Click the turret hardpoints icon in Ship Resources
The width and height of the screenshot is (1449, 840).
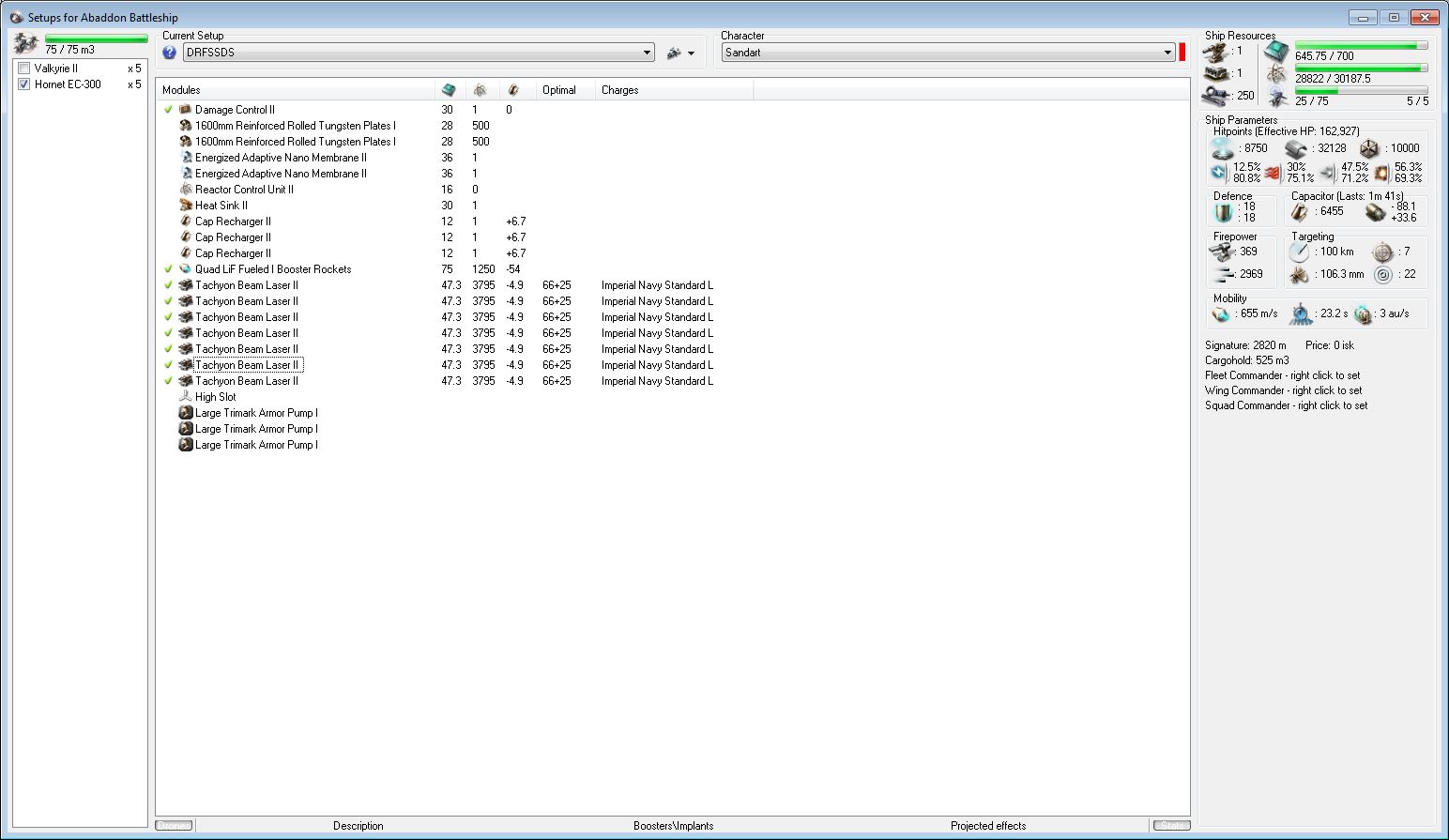[x=1216, y=51]
